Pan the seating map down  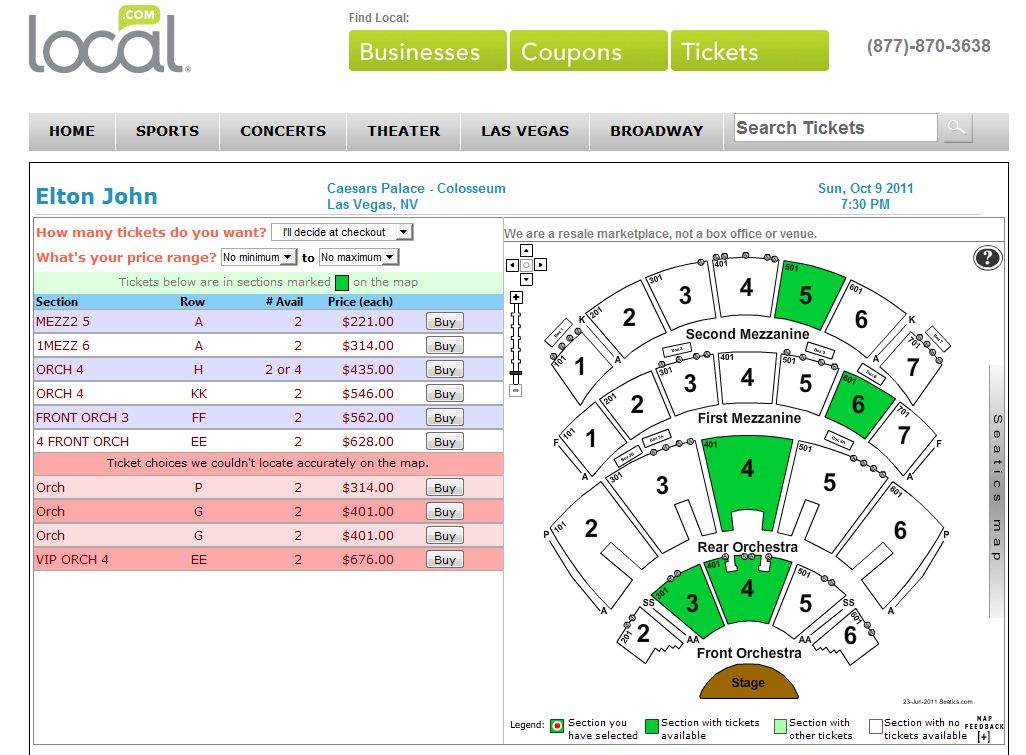[527, 279]
